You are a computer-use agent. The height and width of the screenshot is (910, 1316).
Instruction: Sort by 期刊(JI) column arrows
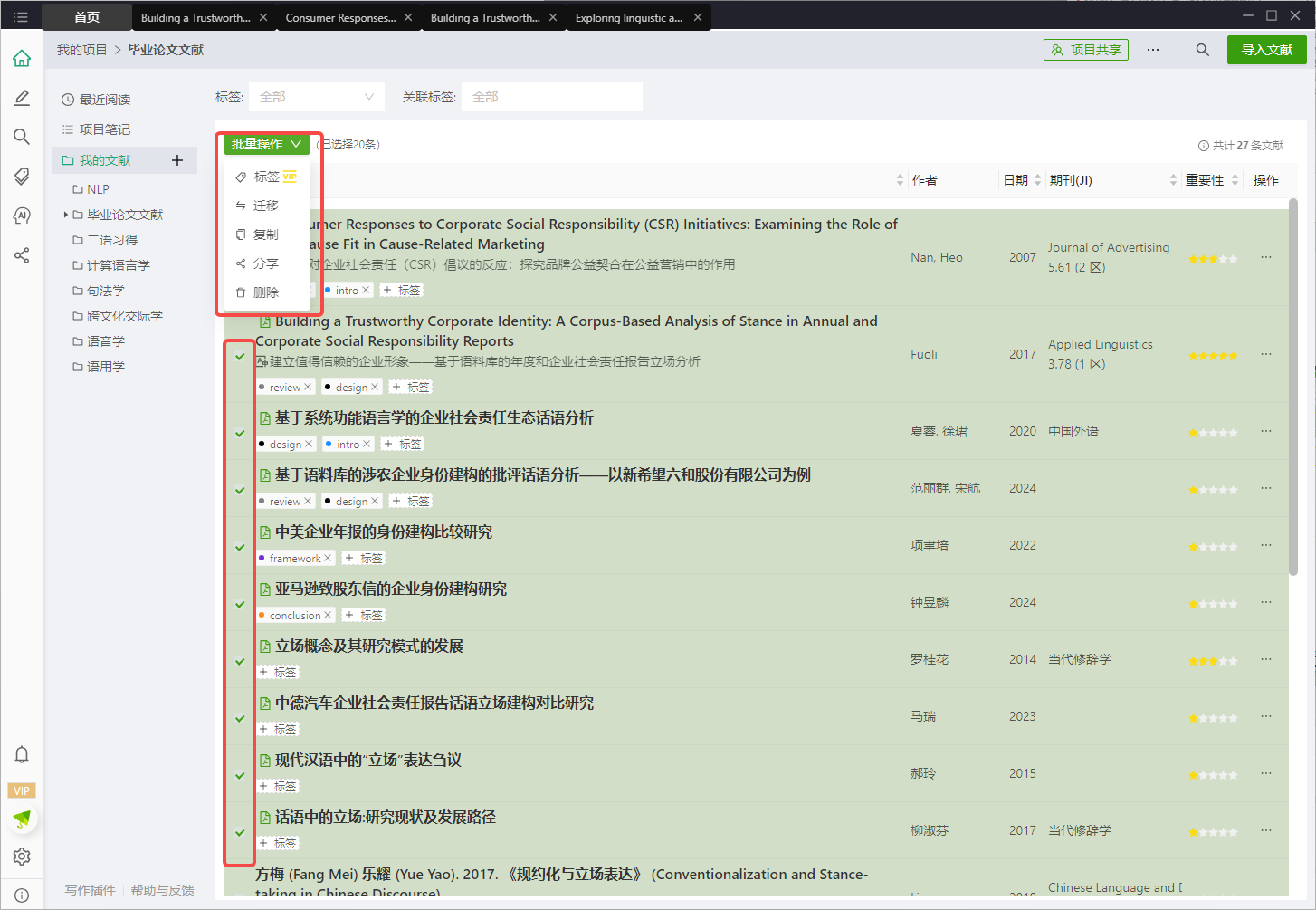[x=1173, y=180]
